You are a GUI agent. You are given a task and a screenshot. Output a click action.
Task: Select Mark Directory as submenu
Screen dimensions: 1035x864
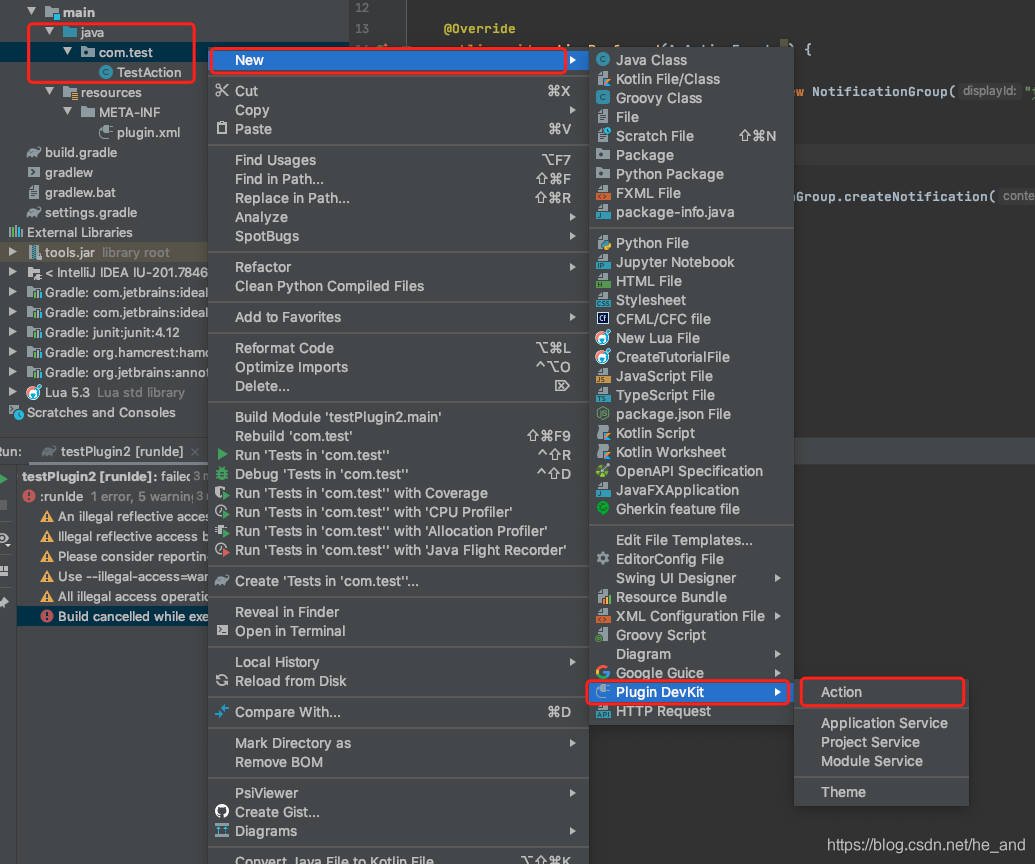(398, 743)
